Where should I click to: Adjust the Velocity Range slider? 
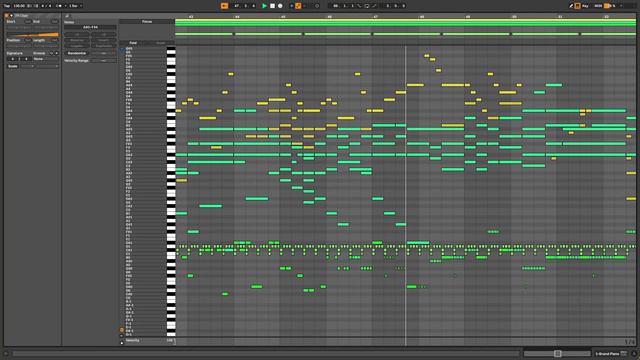pyautogui.click(x=104, y=60)
